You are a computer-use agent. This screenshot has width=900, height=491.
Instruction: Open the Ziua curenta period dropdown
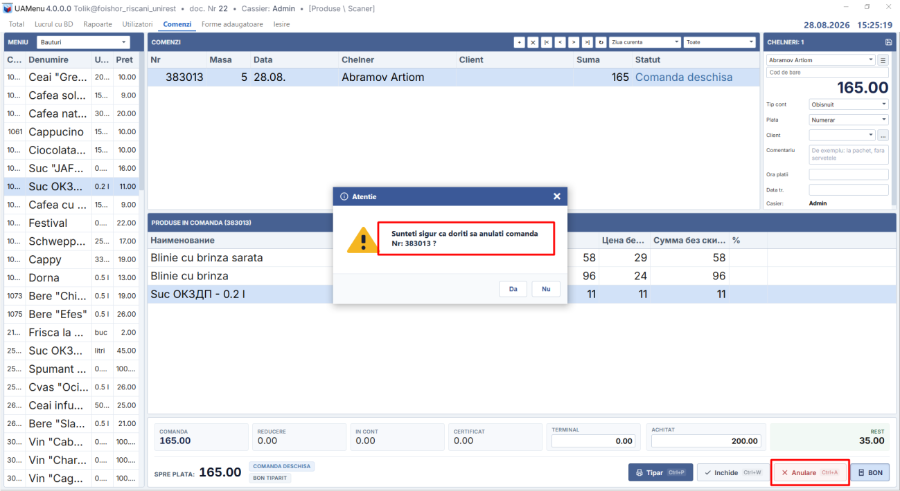pos(645,42)
